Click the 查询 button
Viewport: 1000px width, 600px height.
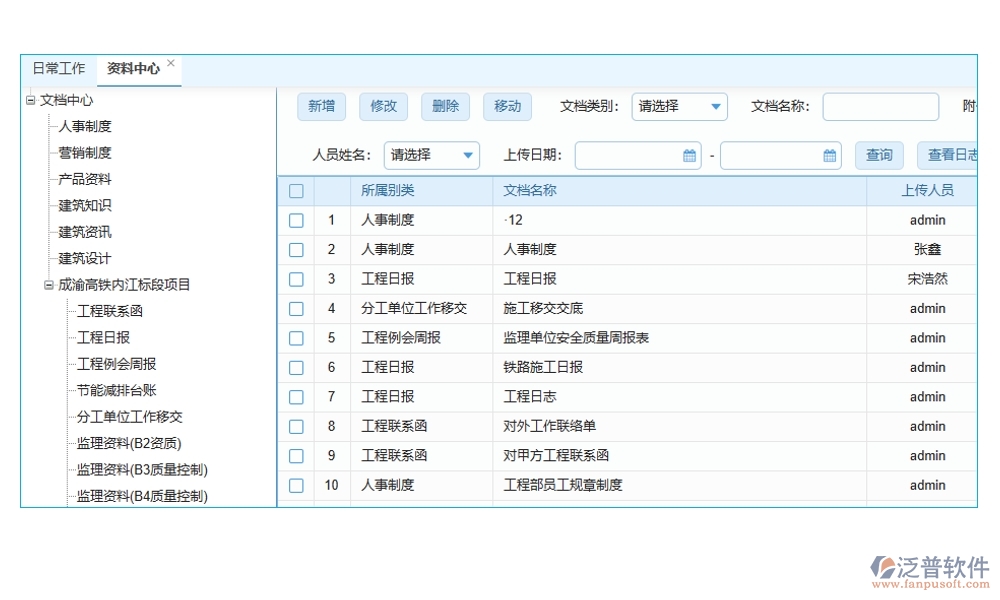[878, 155]
